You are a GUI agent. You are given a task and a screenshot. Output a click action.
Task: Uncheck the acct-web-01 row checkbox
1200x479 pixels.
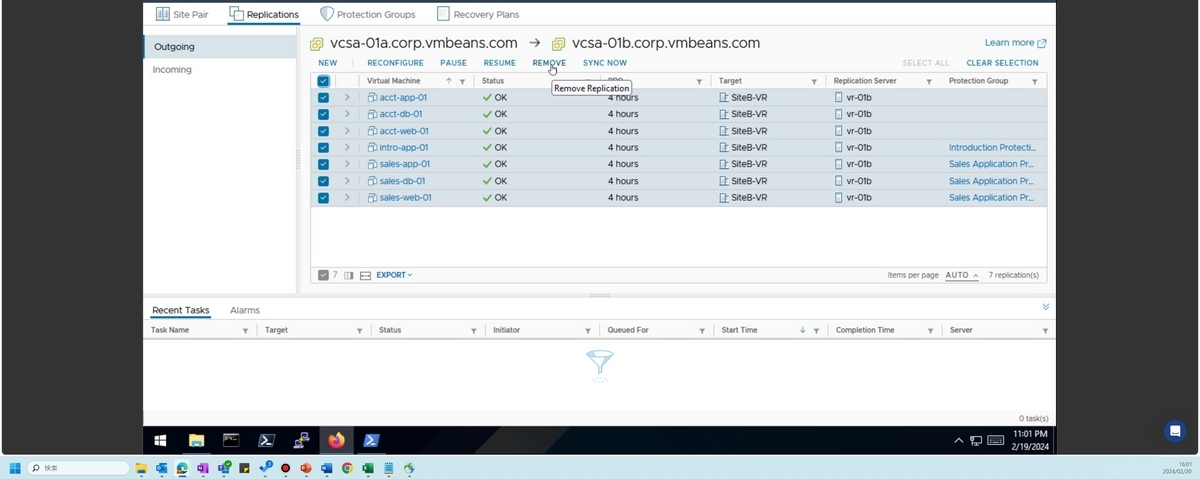click(x=323, y=131)
